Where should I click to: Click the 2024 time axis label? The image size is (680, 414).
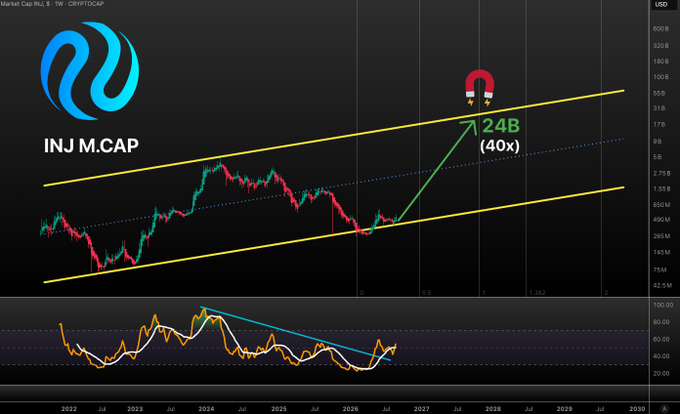click(x=206, y=409)
